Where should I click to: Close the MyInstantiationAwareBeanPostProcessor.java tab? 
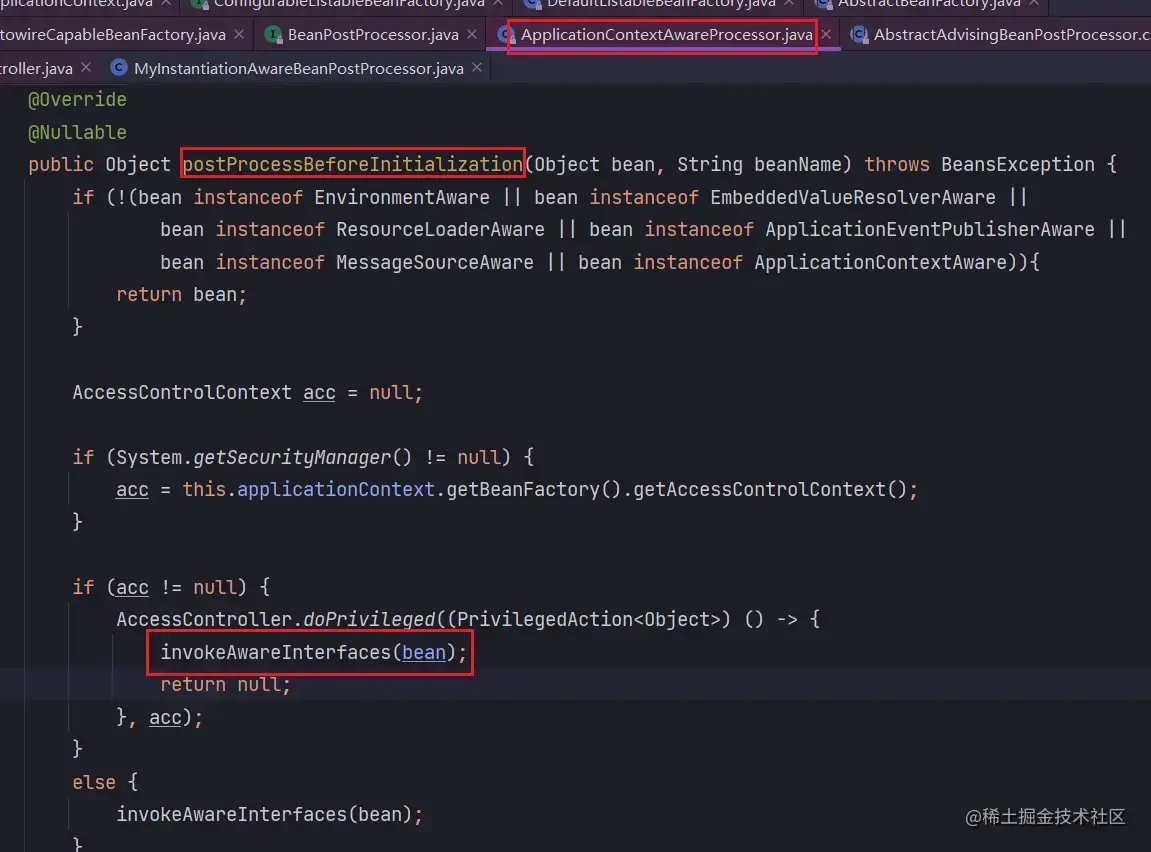477,68
